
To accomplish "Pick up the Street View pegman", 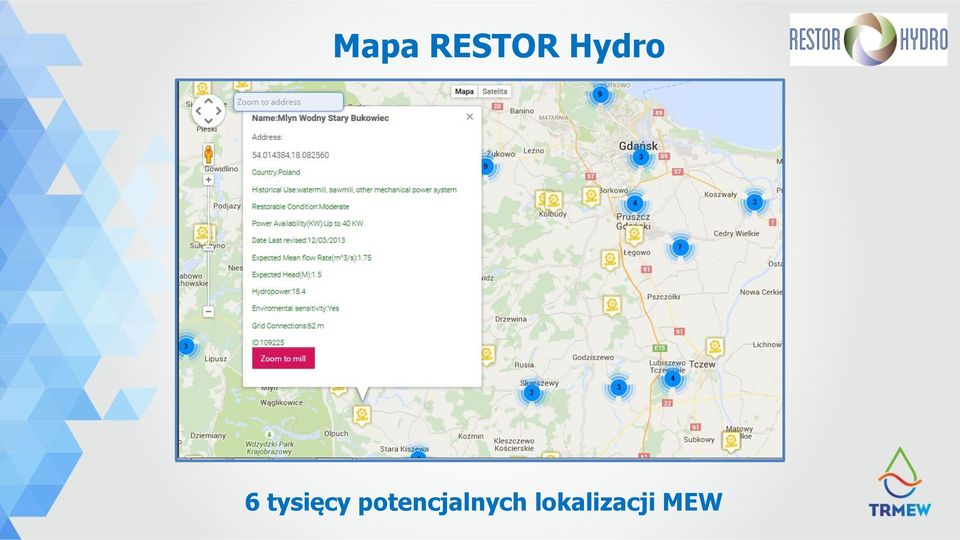I will (x=208, y=153).
